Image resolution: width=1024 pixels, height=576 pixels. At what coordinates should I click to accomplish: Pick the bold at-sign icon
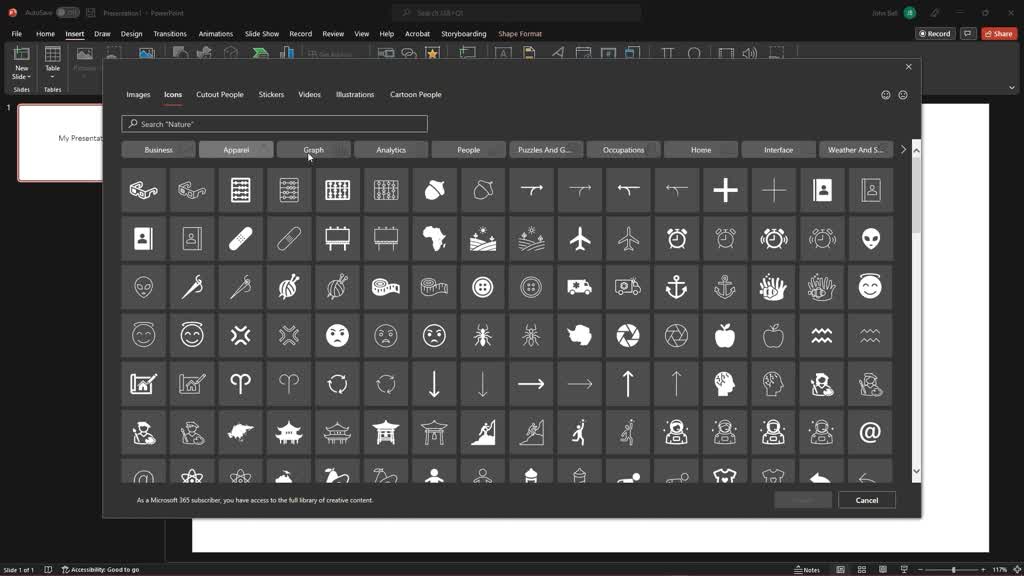871,432
